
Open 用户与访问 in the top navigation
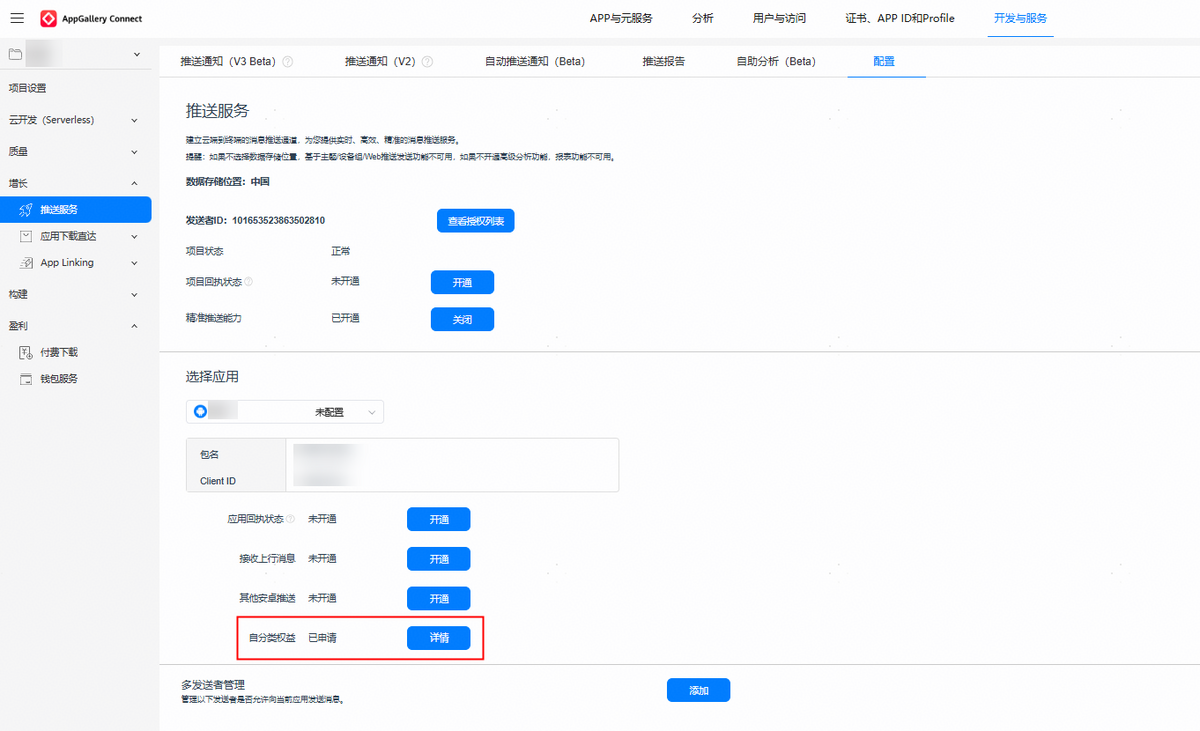coord(779,19)
